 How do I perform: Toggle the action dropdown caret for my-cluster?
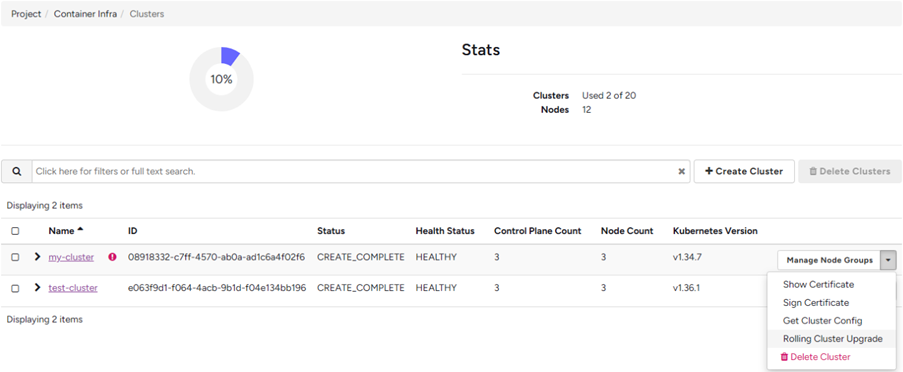888,260
